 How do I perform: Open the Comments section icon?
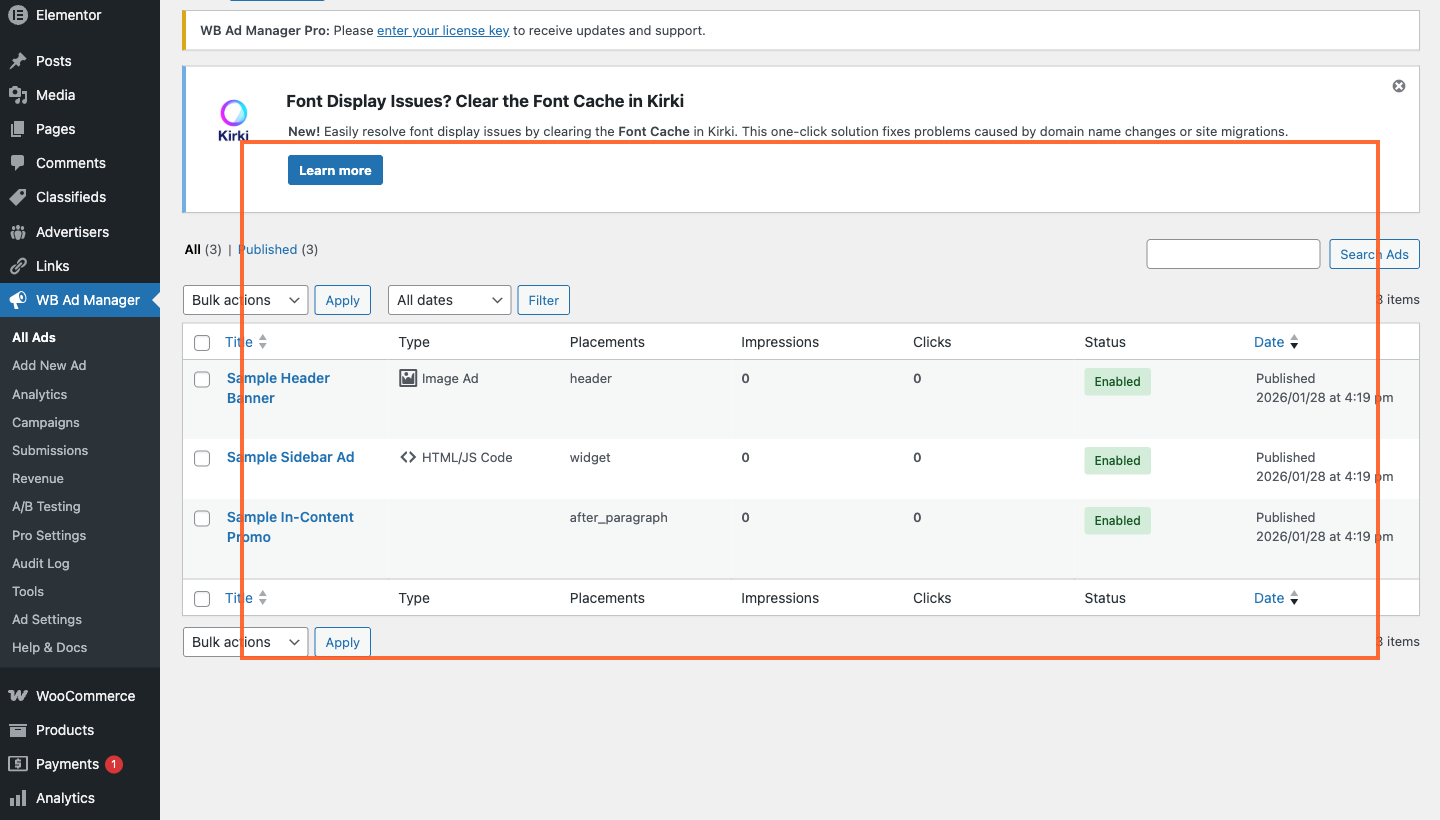(16, 163)
